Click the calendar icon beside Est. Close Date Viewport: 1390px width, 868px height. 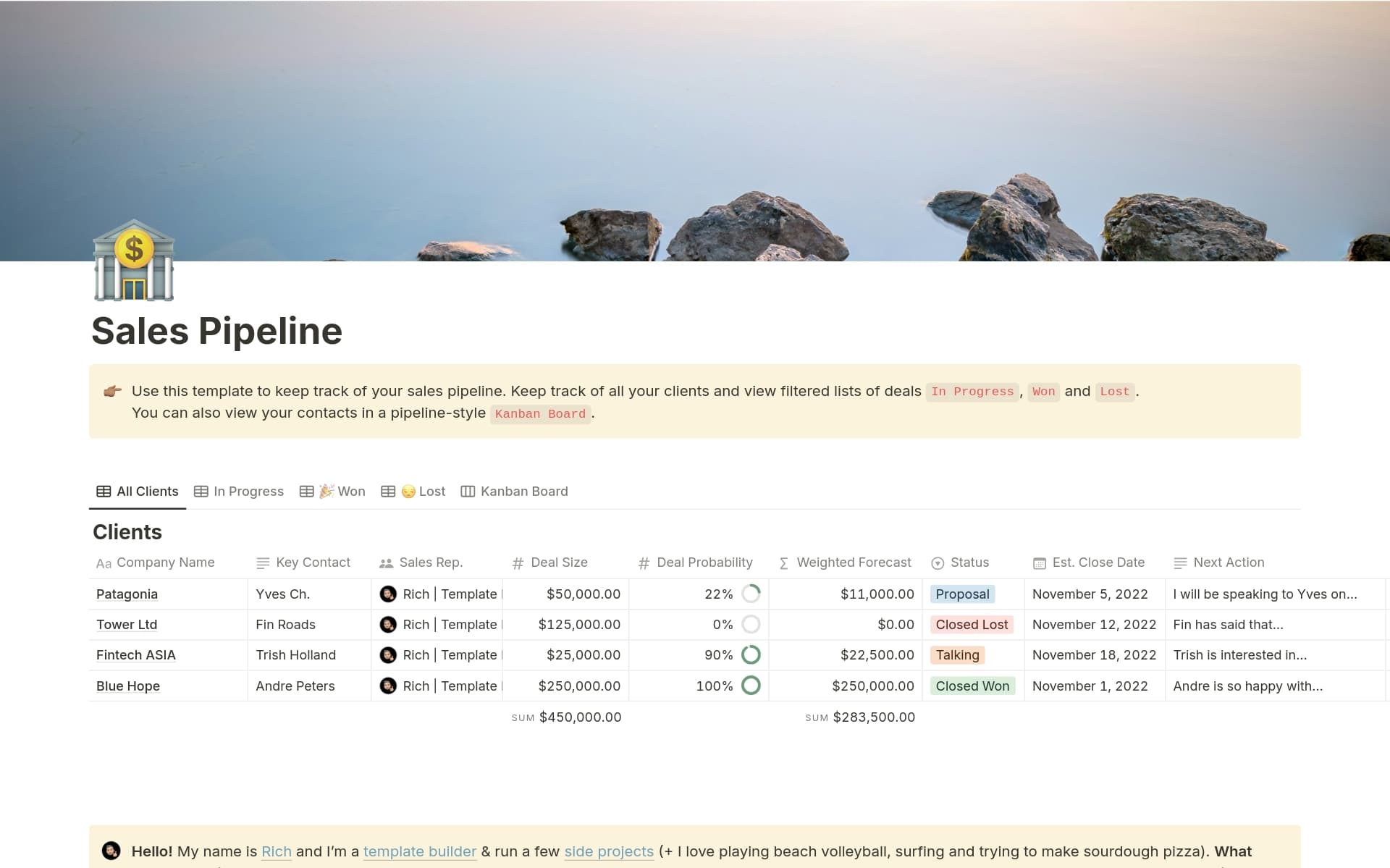pyautogui.click(x=1039, y=563)
